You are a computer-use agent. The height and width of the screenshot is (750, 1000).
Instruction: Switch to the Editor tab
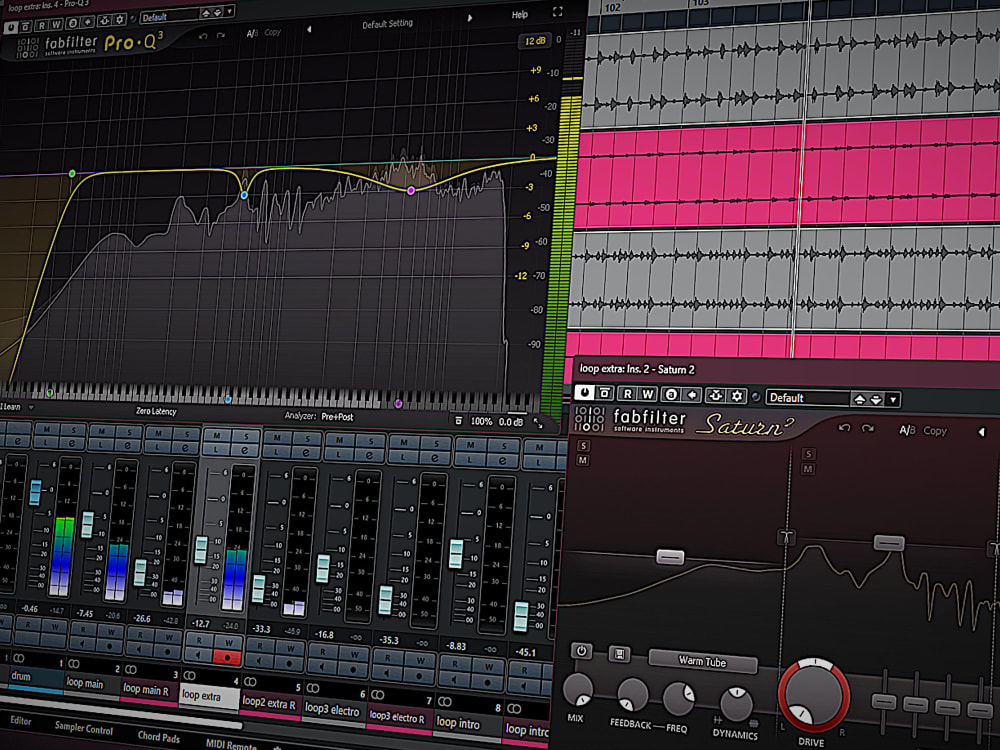[x=20, y=720]
